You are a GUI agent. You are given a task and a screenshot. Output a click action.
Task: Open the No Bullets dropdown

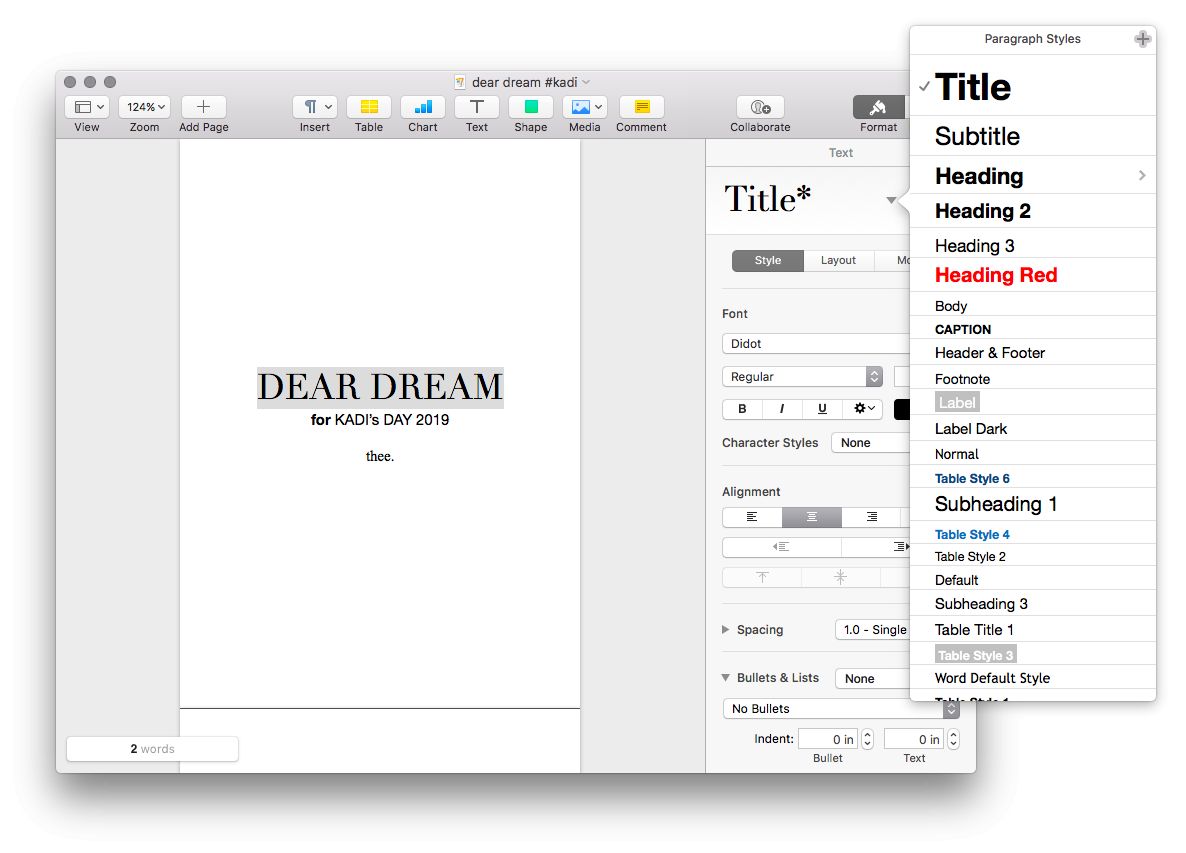pos(840,709)
